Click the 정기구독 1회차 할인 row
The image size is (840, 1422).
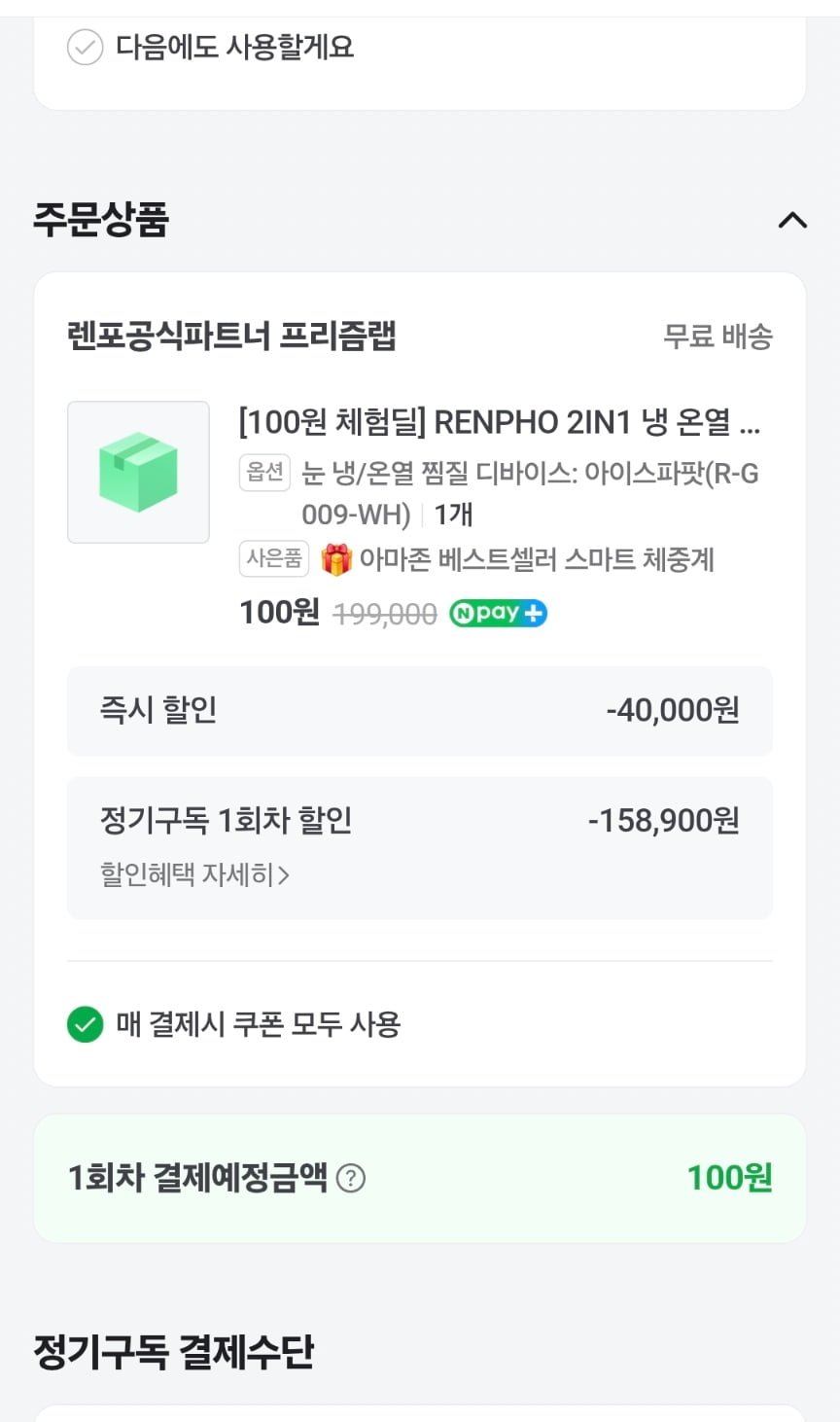tap(419, 821)
